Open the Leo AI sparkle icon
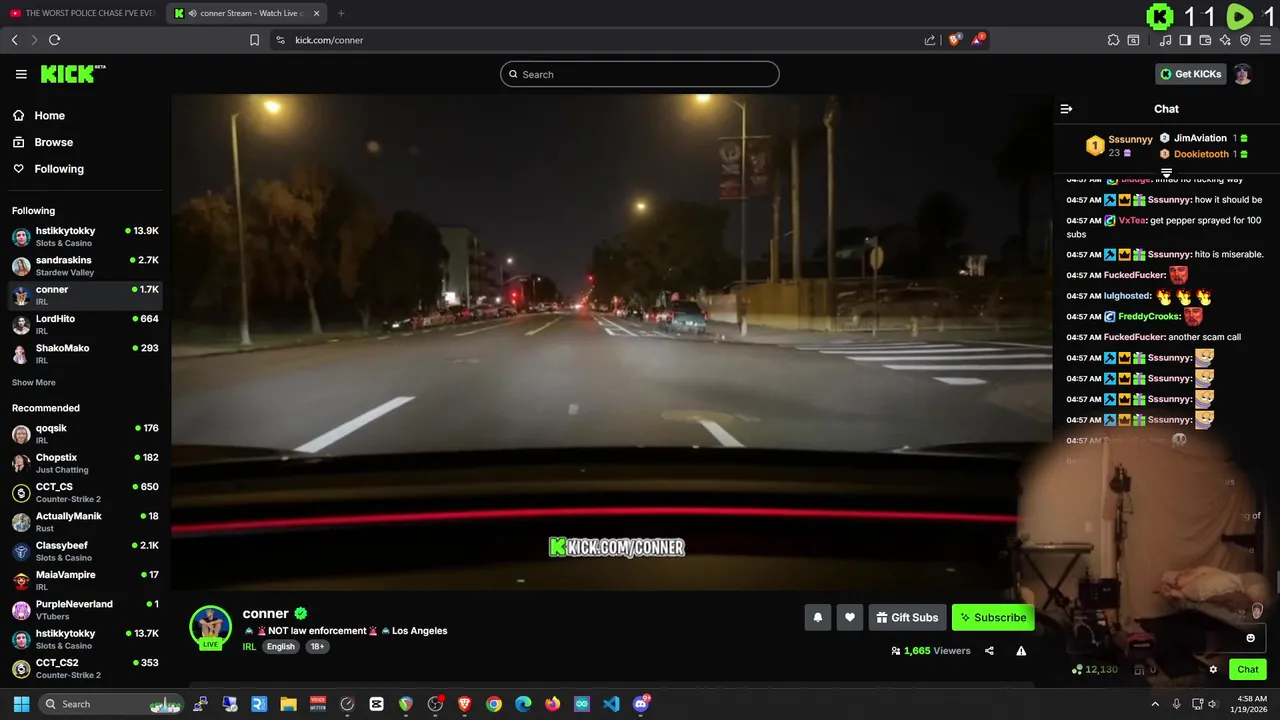This screenshot has height=720, width=1280. (x=1225, y=40)
